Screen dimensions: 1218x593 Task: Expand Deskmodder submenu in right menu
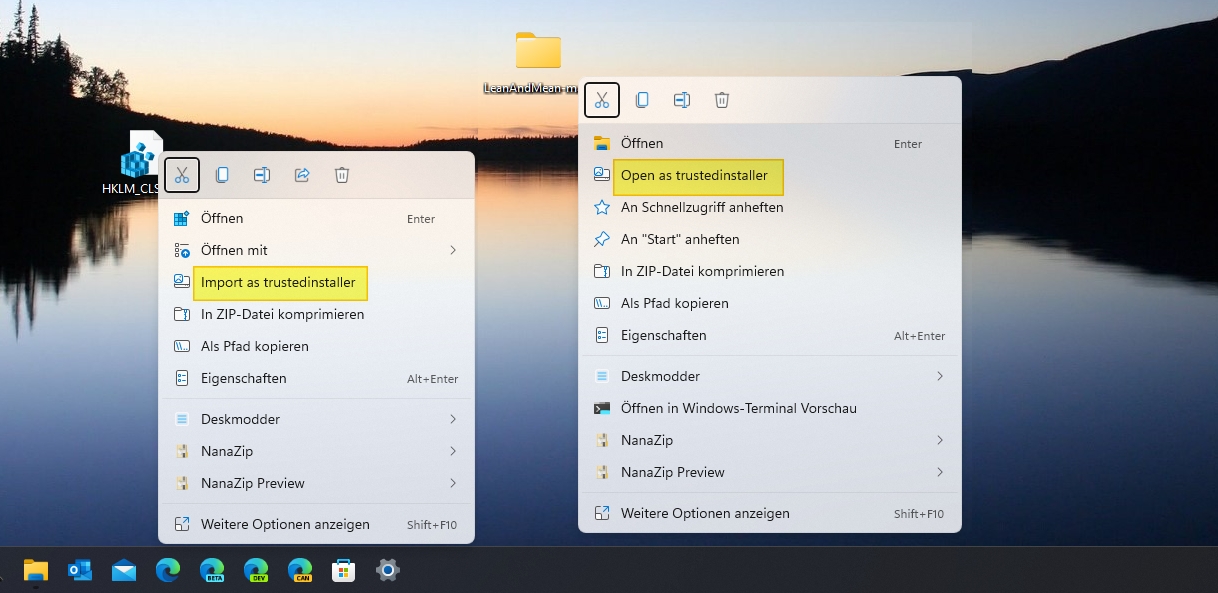pyautogui.click(x=769, y=376)
